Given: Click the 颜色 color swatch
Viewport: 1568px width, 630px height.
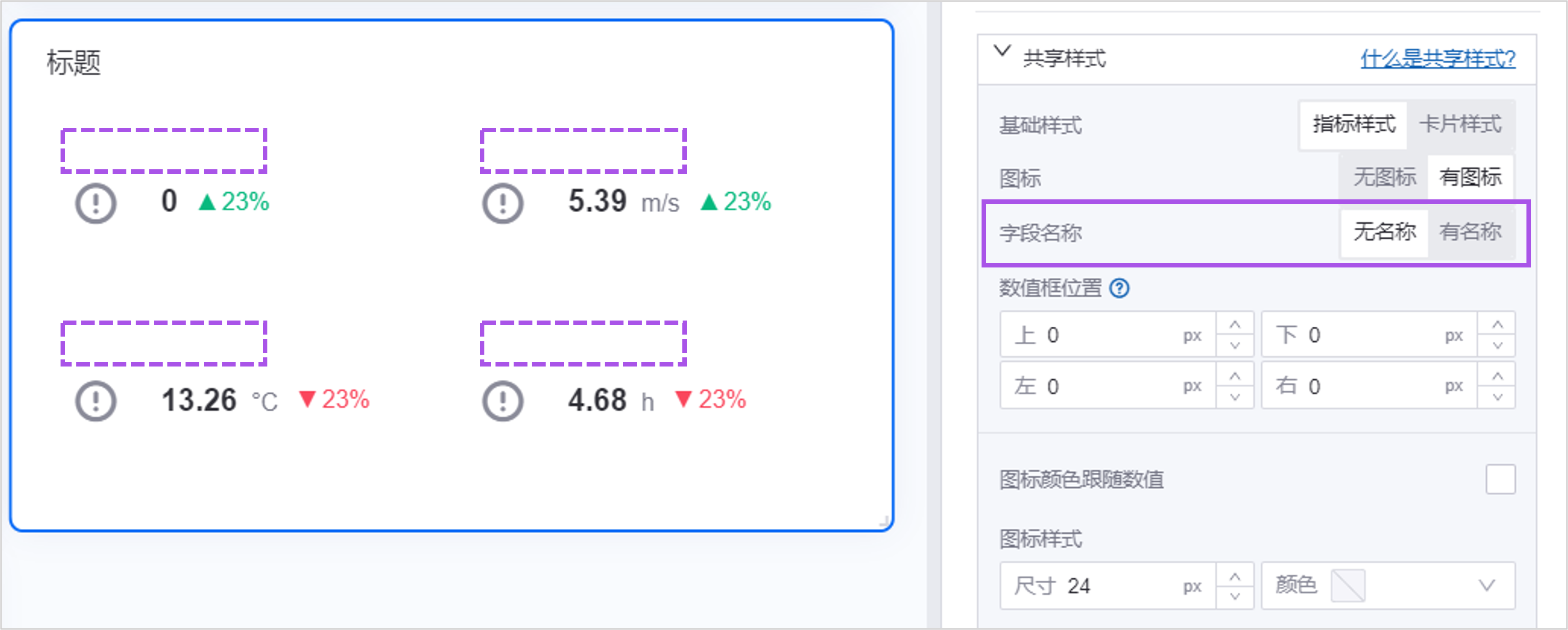Looking at the screenshot, I should pyautogui.click(x=1347, y=585).
